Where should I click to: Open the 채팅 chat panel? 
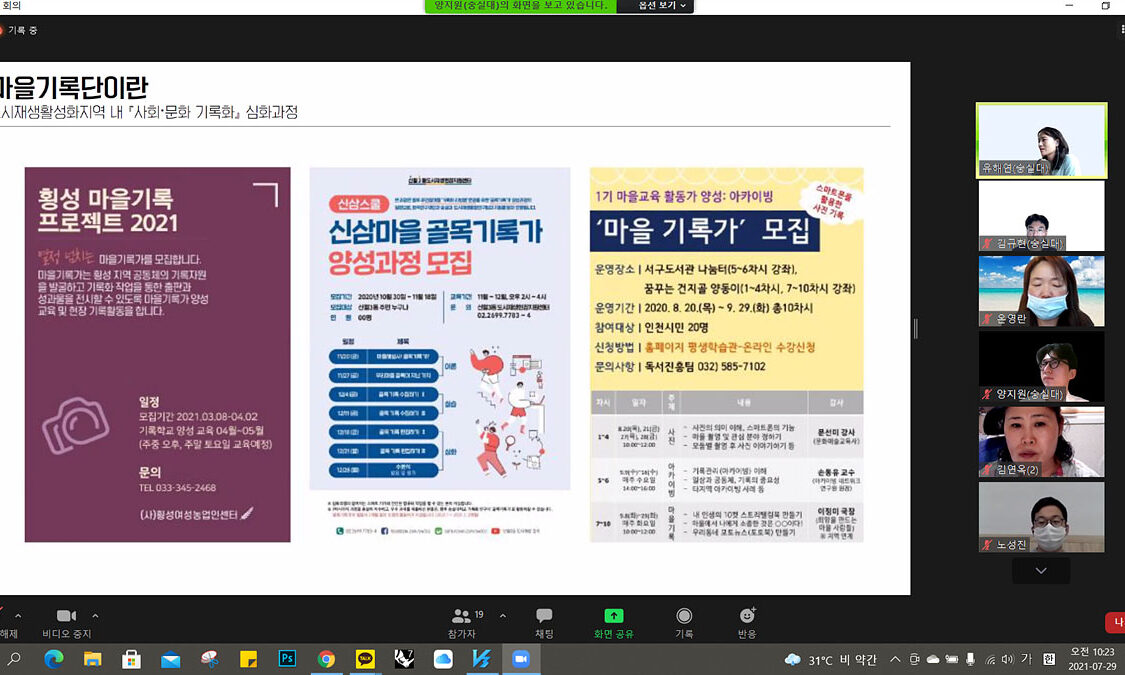click(544, 622)
